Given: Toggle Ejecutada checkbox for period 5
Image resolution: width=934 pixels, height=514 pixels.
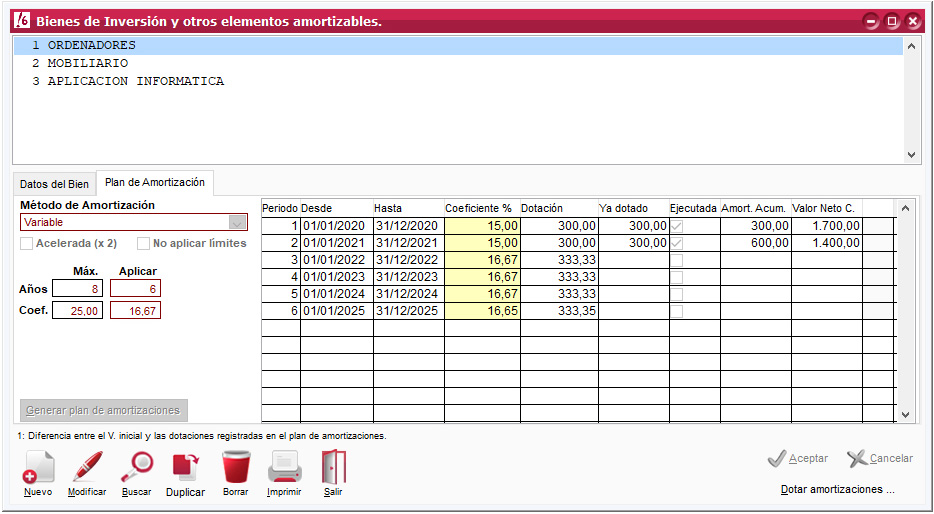Looking at the screenshot, I should pyautogui.click(x=677, y=294).
